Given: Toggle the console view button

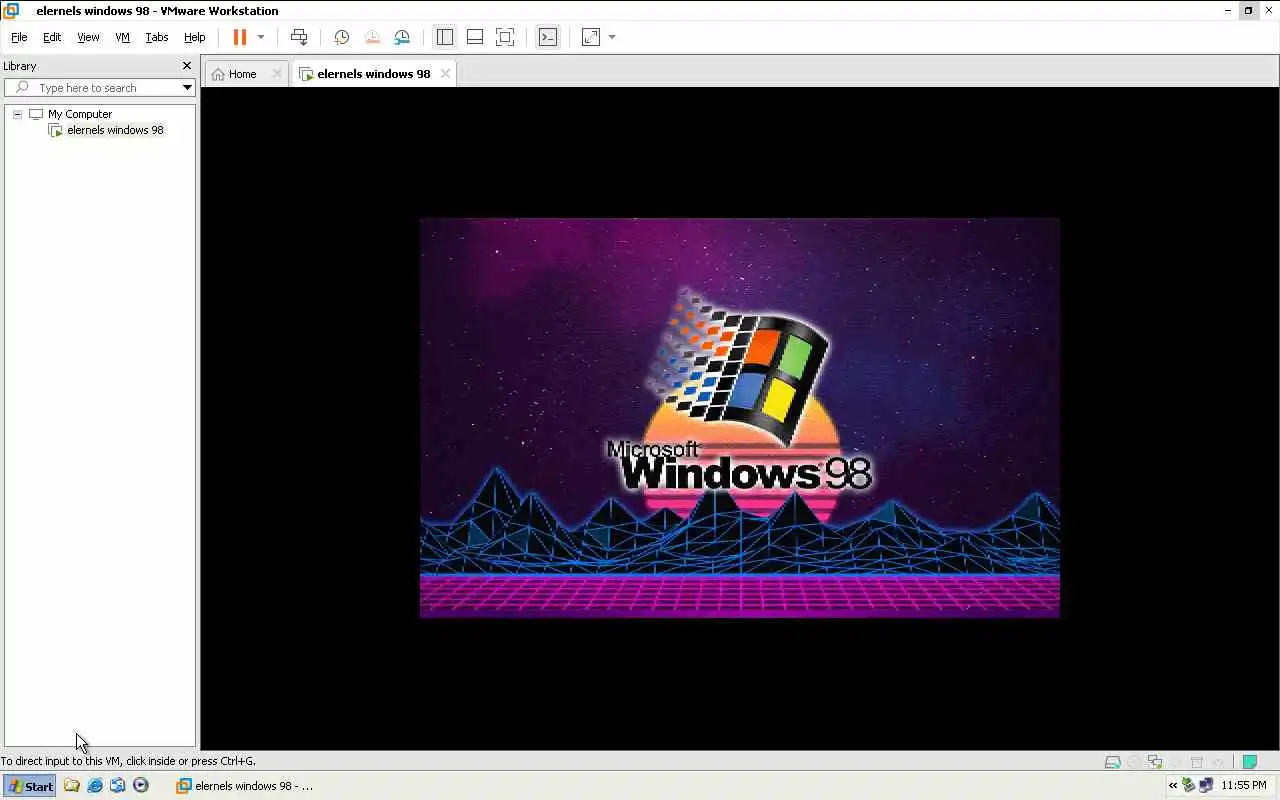Looking at the screenshot, I should click(x=548, y=37).
